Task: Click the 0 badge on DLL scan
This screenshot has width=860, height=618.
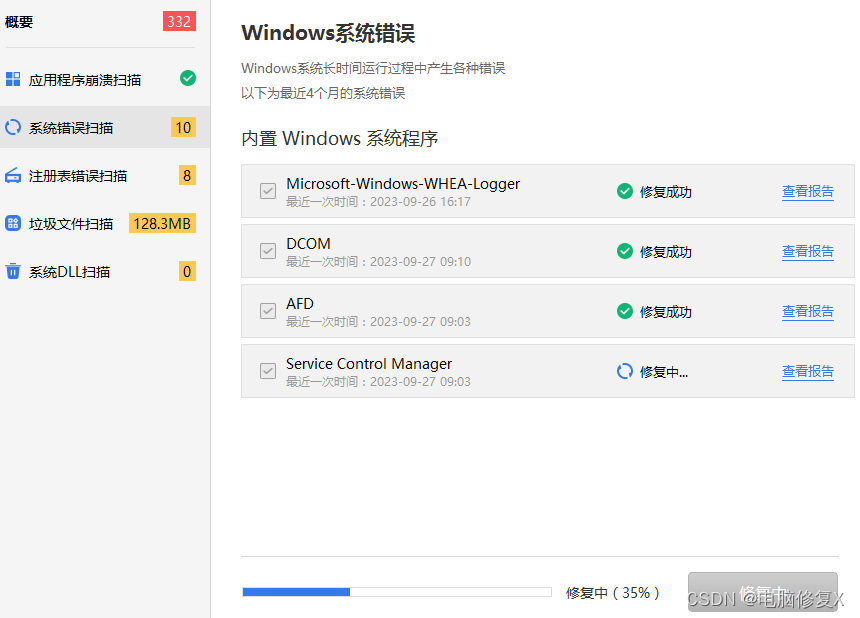Action: [187, 271]
